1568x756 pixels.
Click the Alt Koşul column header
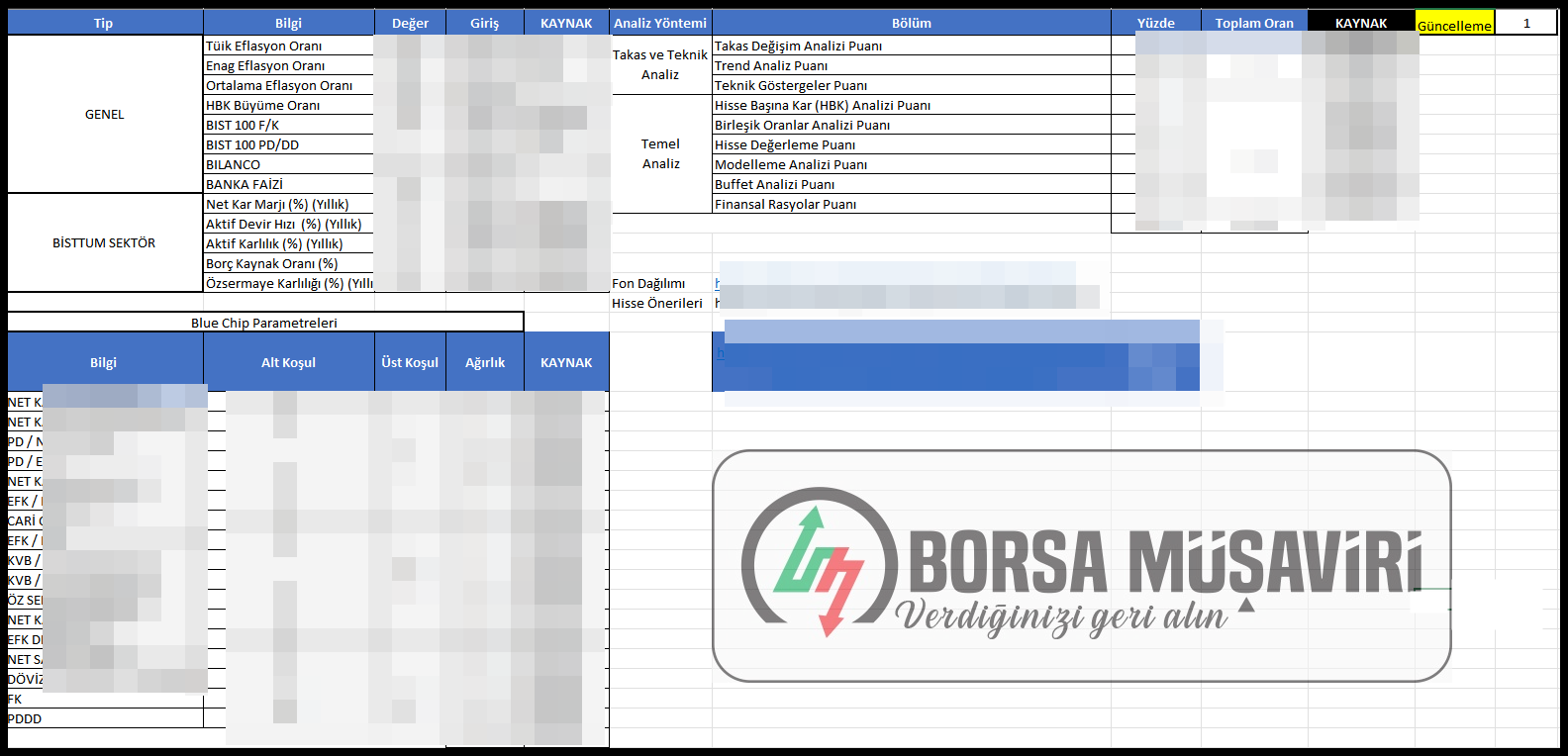pyautogui.click(x=288, y=362)
